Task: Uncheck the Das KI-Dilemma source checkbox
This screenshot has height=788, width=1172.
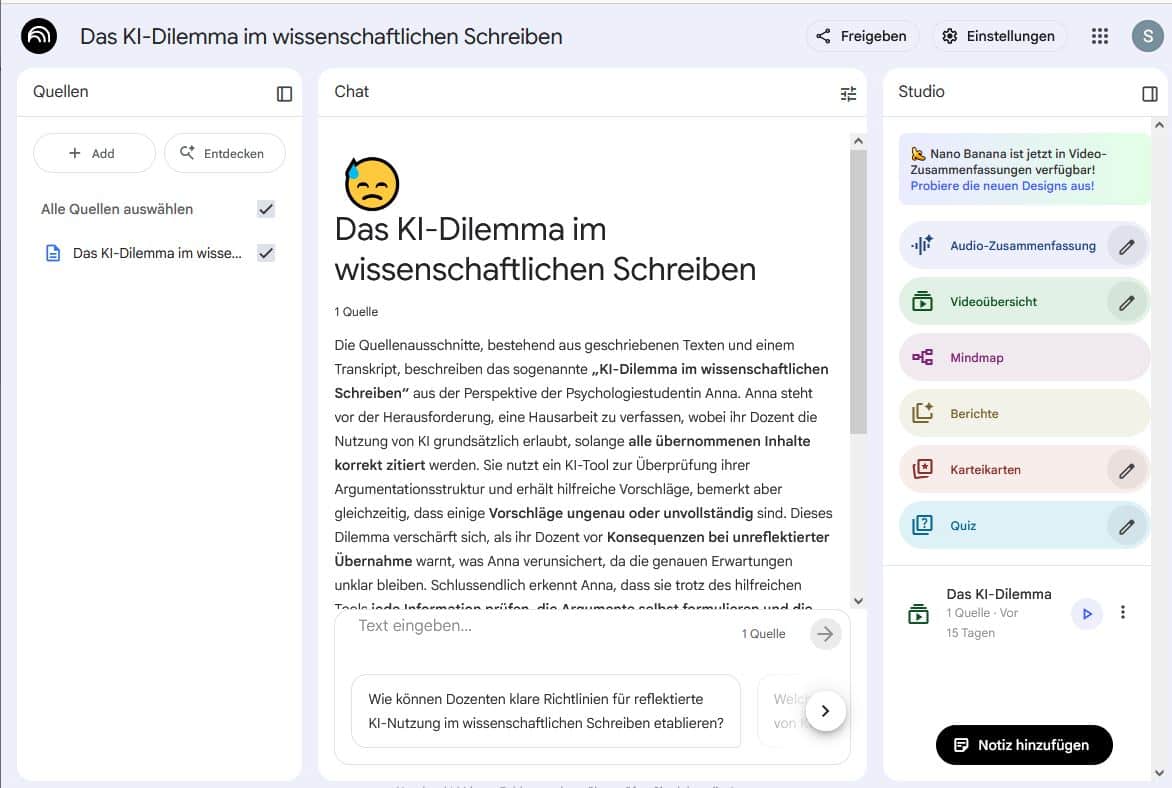Action: click(x=266, y=253)
